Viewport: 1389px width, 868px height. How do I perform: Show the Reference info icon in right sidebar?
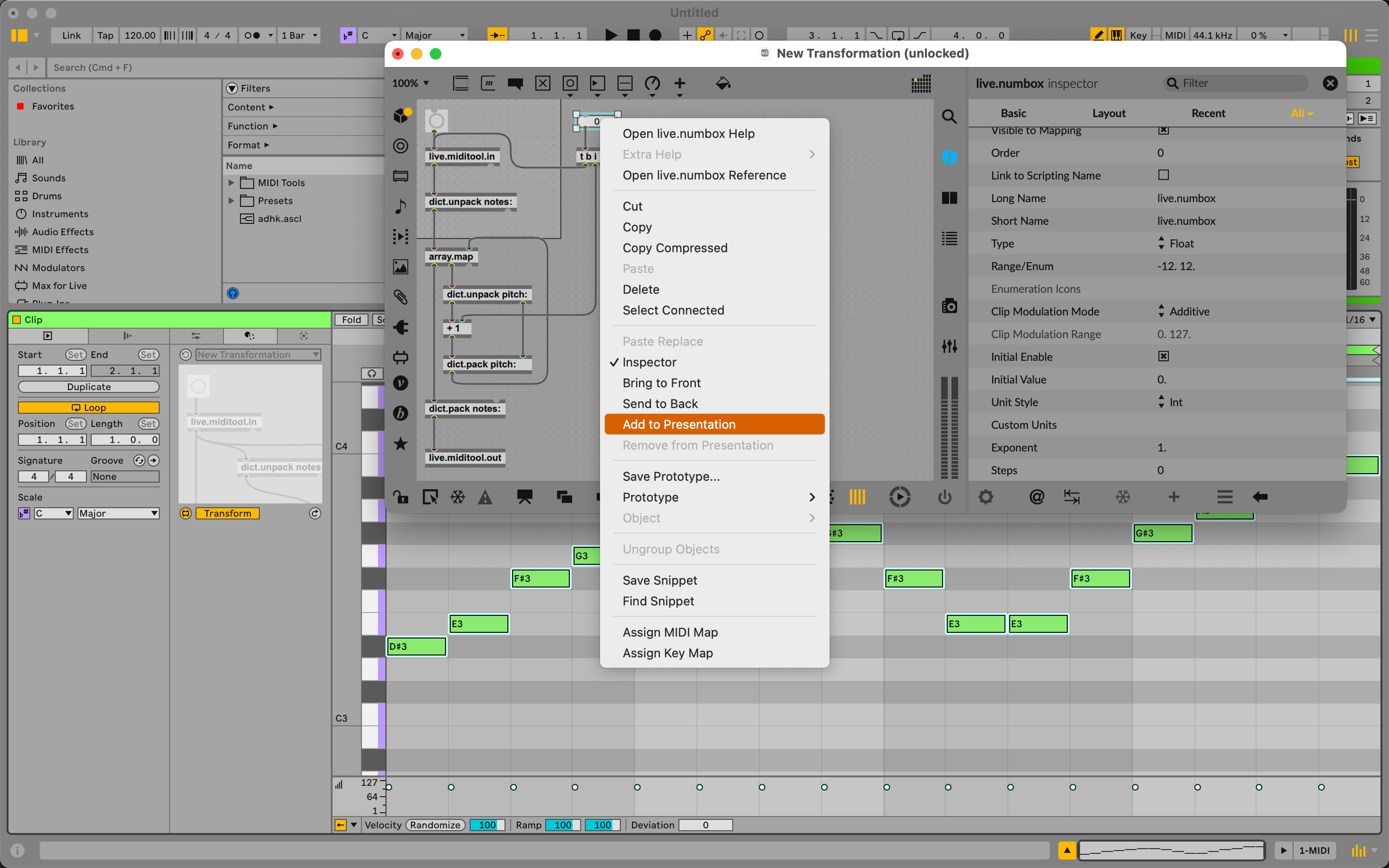(x=949, y=157)
